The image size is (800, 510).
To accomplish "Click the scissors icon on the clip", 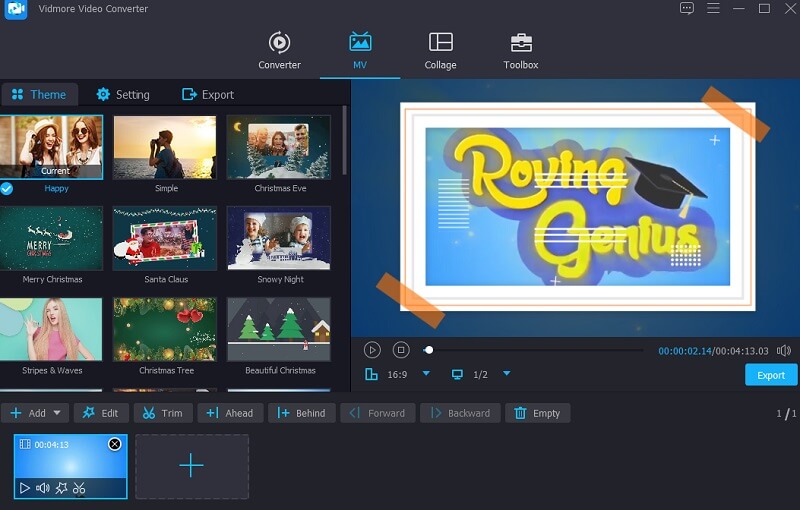I will point(79,488).
